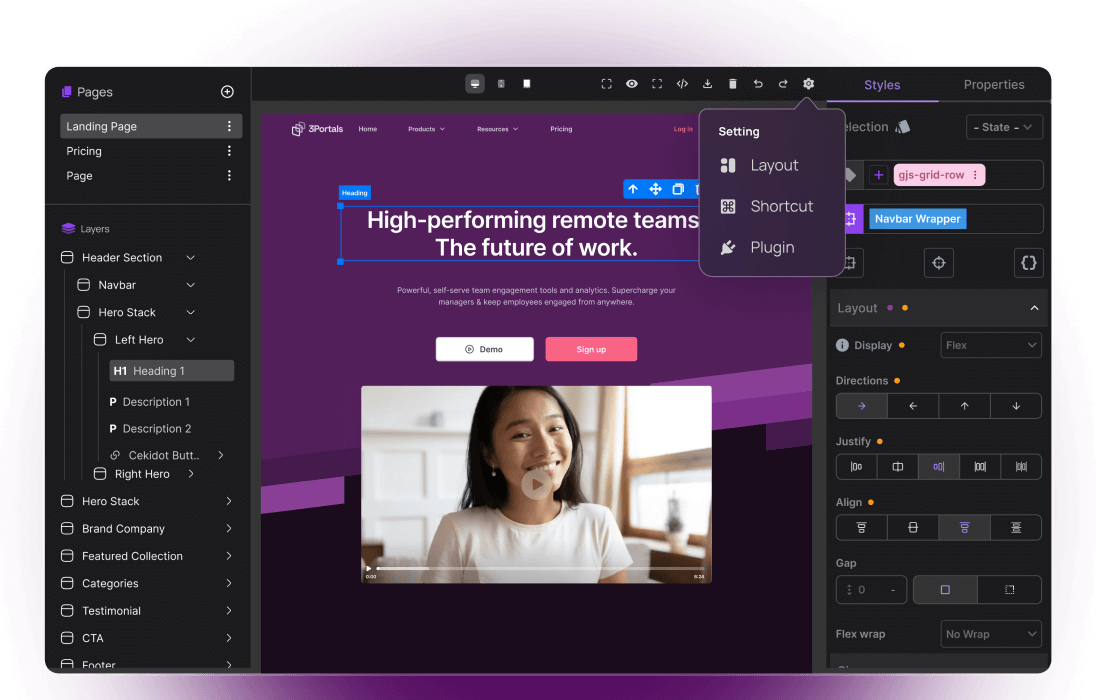The image size is (1096, 700).
Task: Select Description 2 layer
Action: click(x=150, y=429)
